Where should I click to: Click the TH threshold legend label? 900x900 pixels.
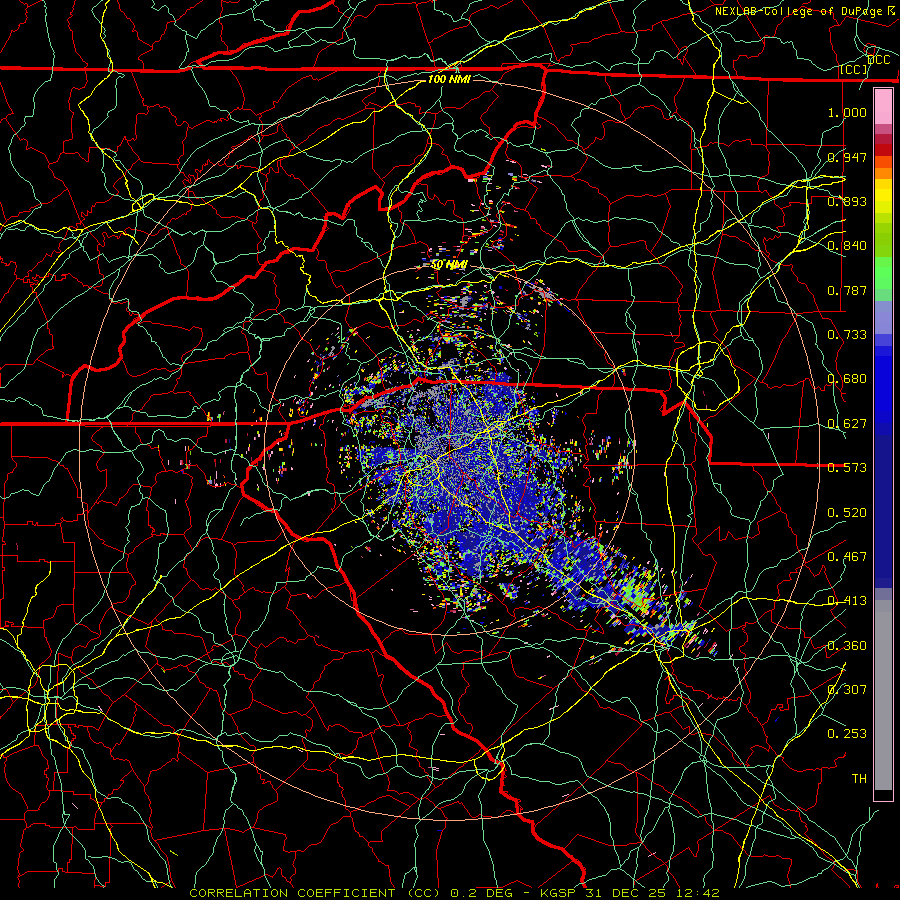pyautogui.click(x=859, y=779)
